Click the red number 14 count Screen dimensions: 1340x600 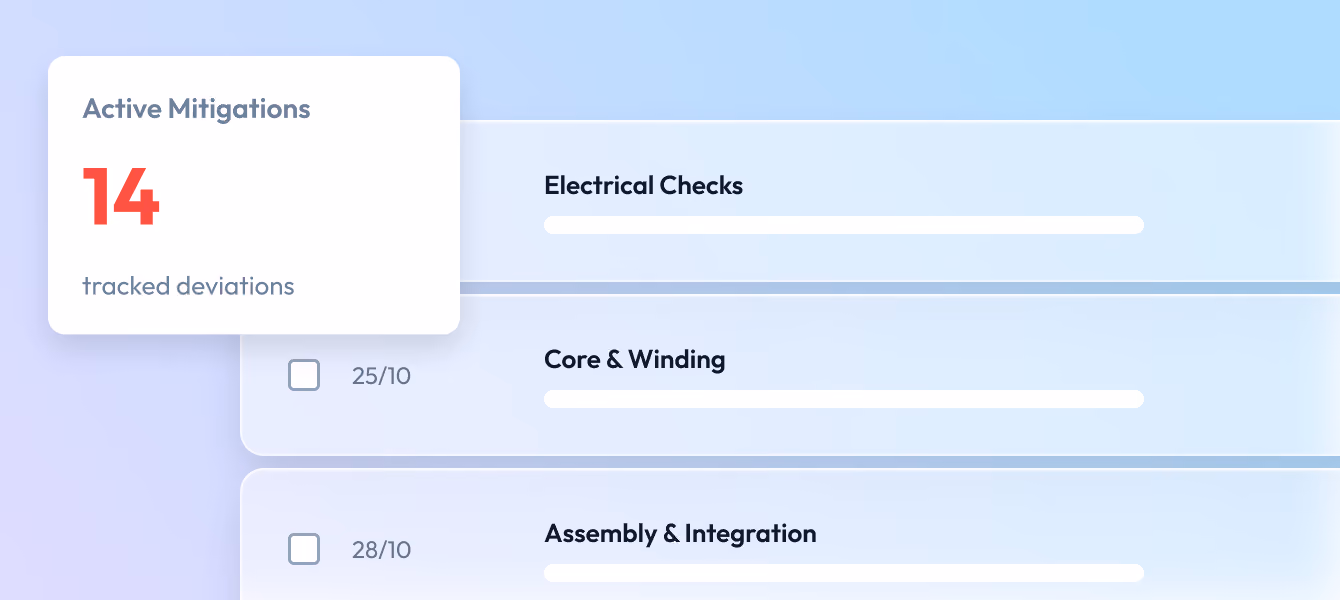pos(121,197)
